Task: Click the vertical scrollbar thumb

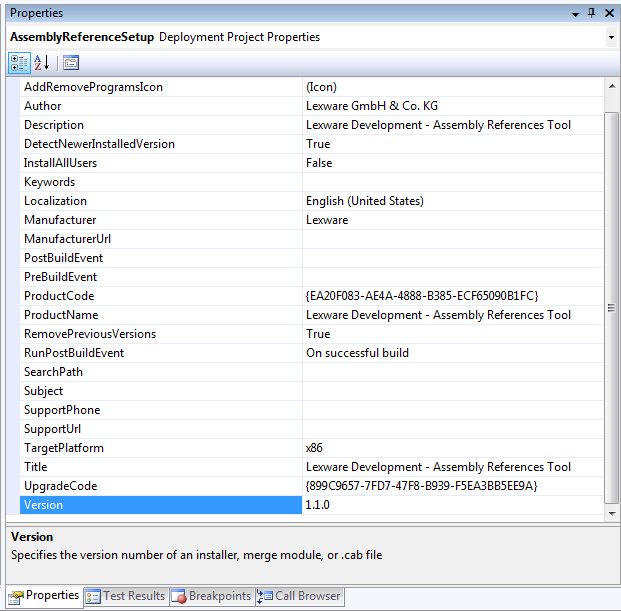Action: pos(612,308)
